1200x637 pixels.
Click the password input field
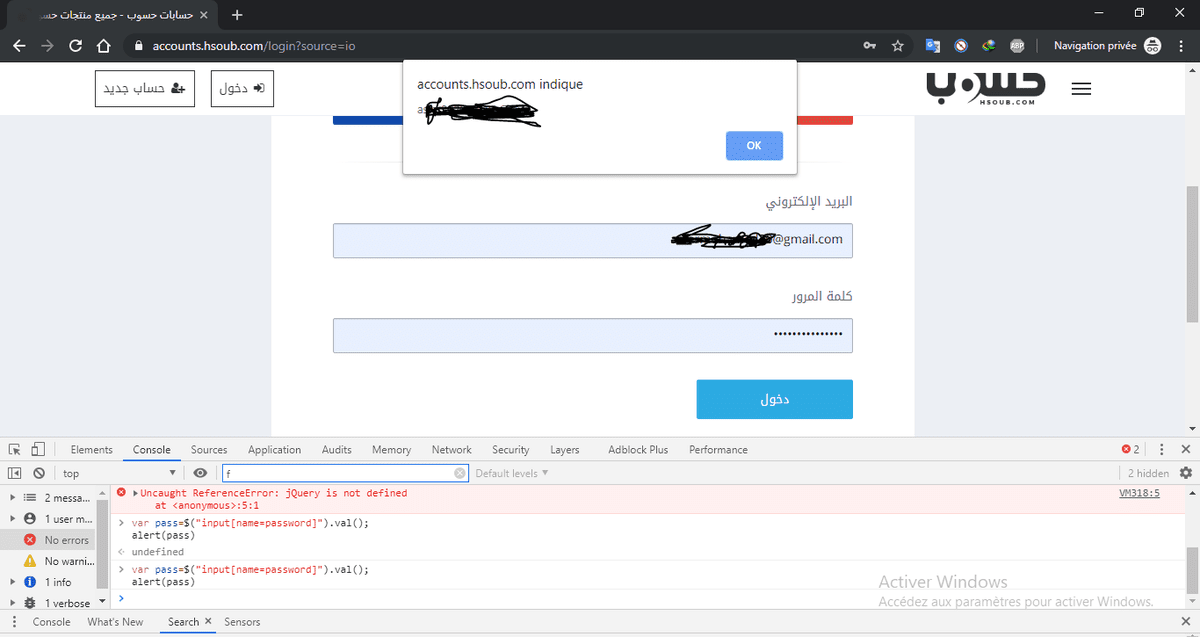tap(592, 336)
